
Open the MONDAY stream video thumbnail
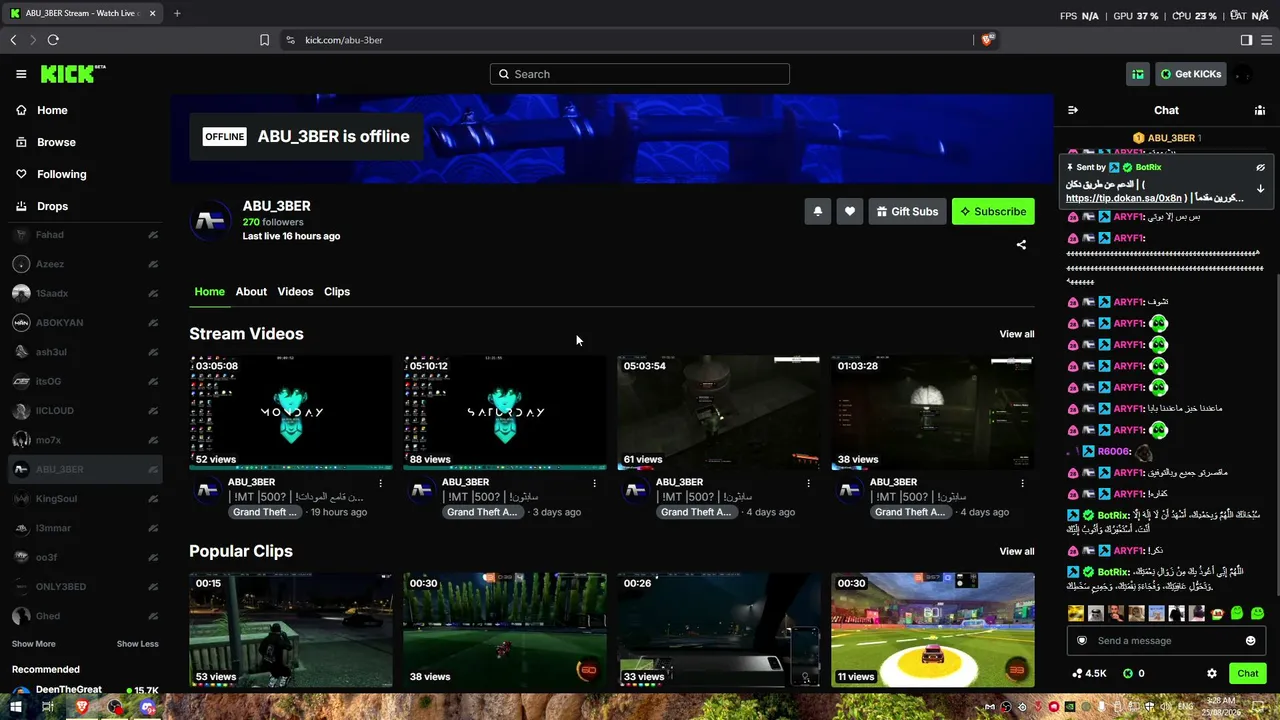point(291,412)
